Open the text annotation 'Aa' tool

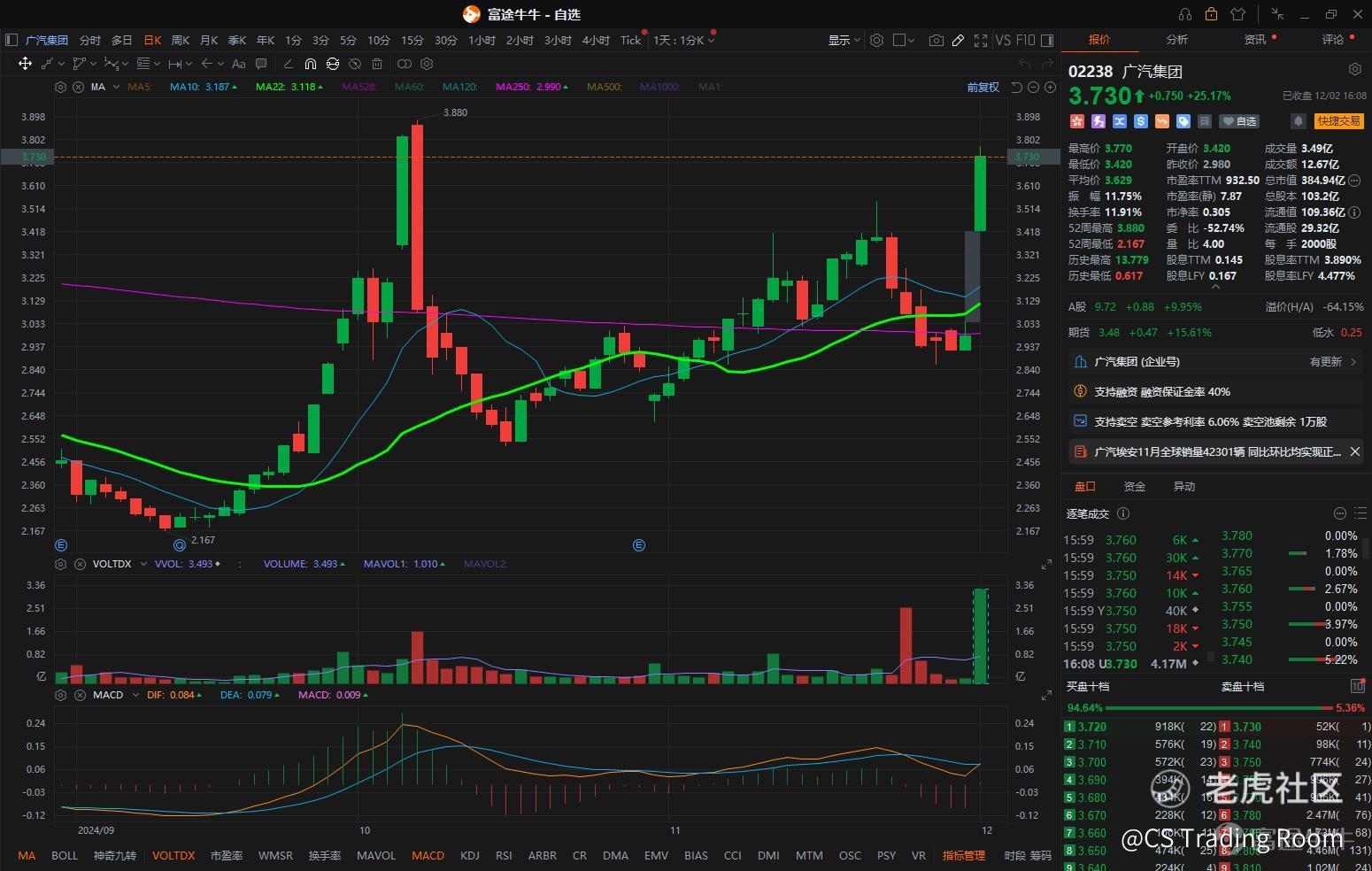click(x=238, y=64)
